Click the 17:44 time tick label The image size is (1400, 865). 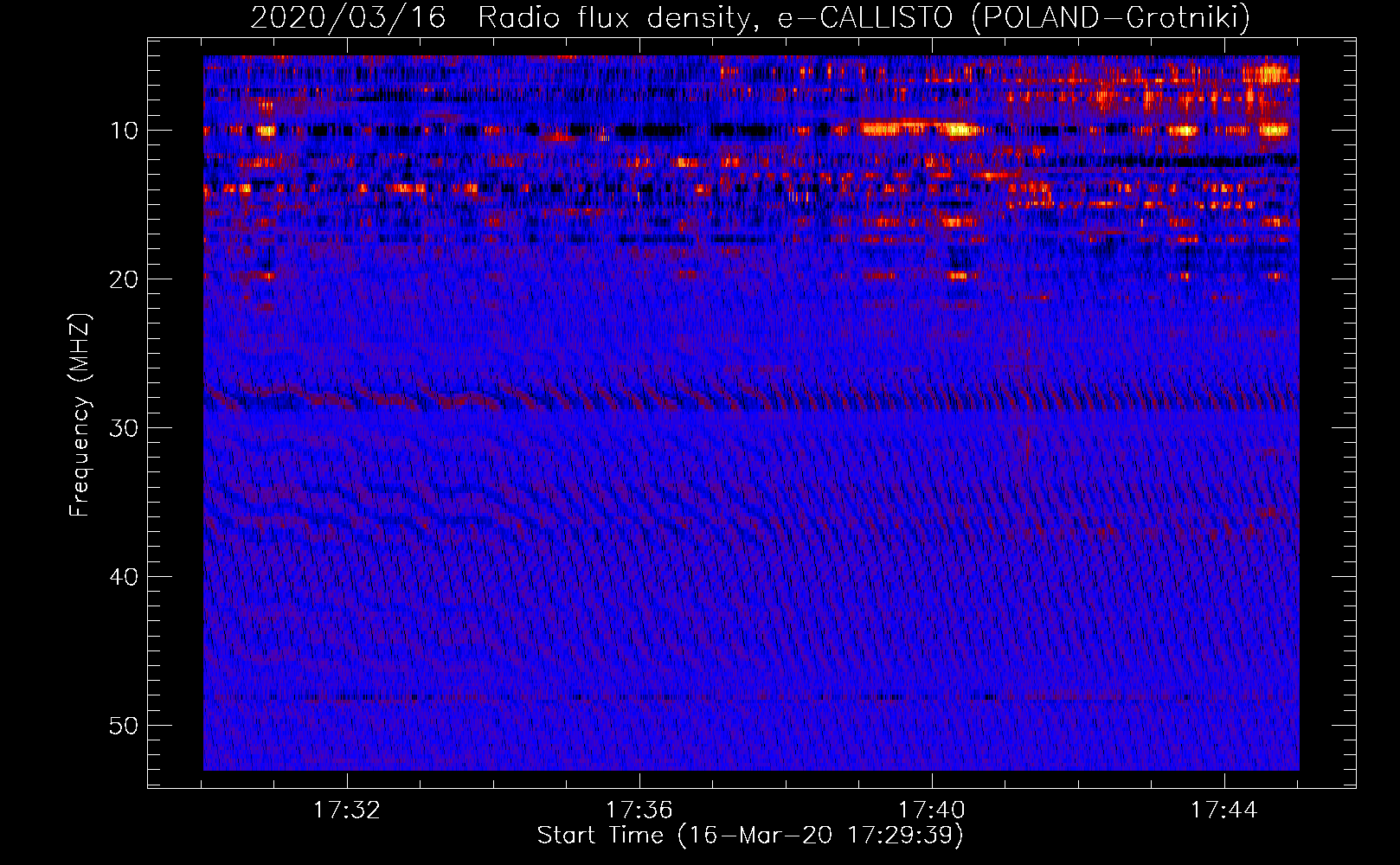click(x=1224, y=811)
